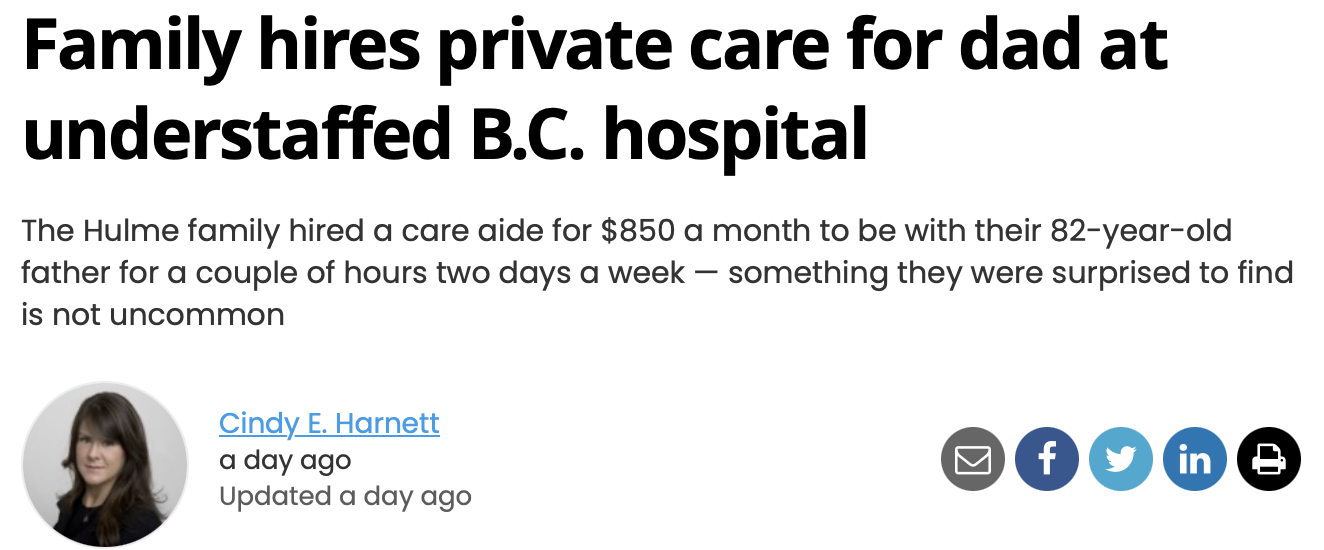Screen dimensions: 1324x550
Task: Share the article via the email envelope icon
Action: pyautogui.click(x=973, y=459)
